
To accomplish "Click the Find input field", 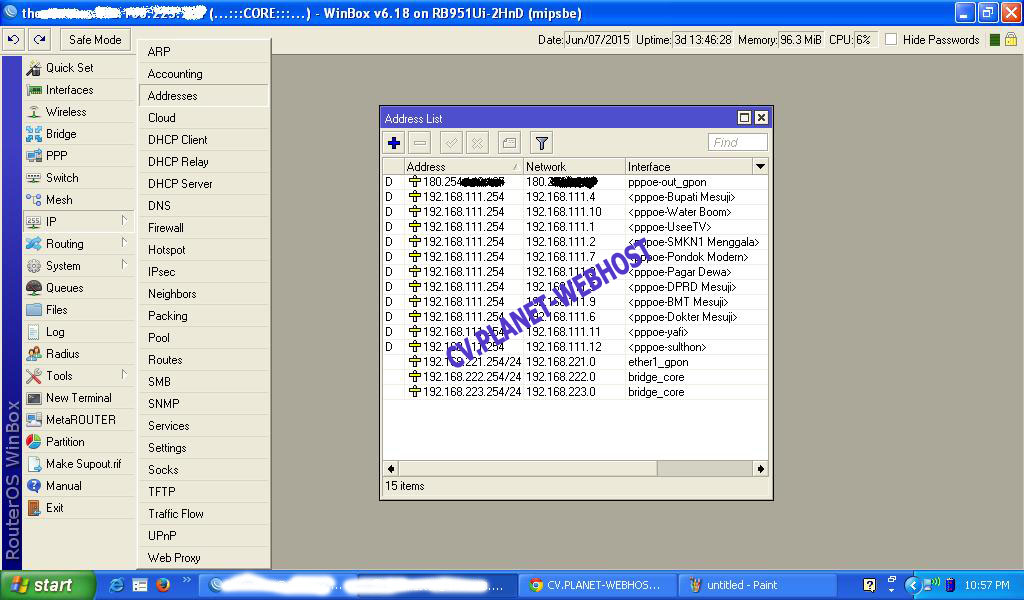I will (x=738, y=143).
